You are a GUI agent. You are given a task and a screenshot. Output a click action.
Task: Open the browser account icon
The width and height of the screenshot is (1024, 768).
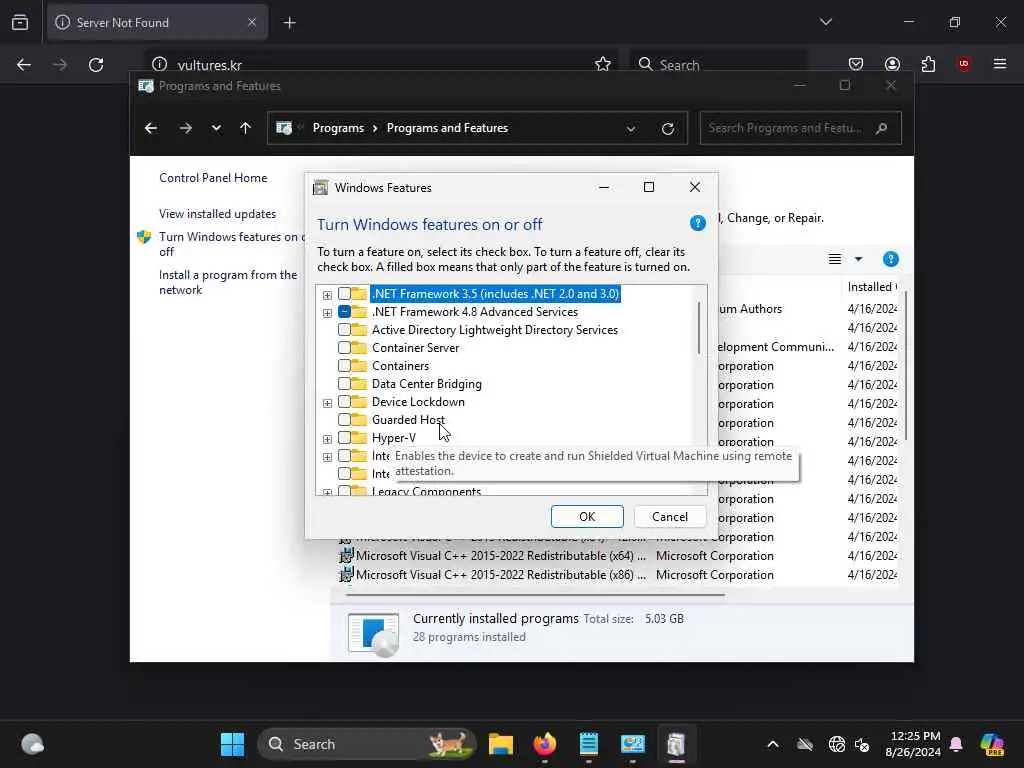(892, 64)
